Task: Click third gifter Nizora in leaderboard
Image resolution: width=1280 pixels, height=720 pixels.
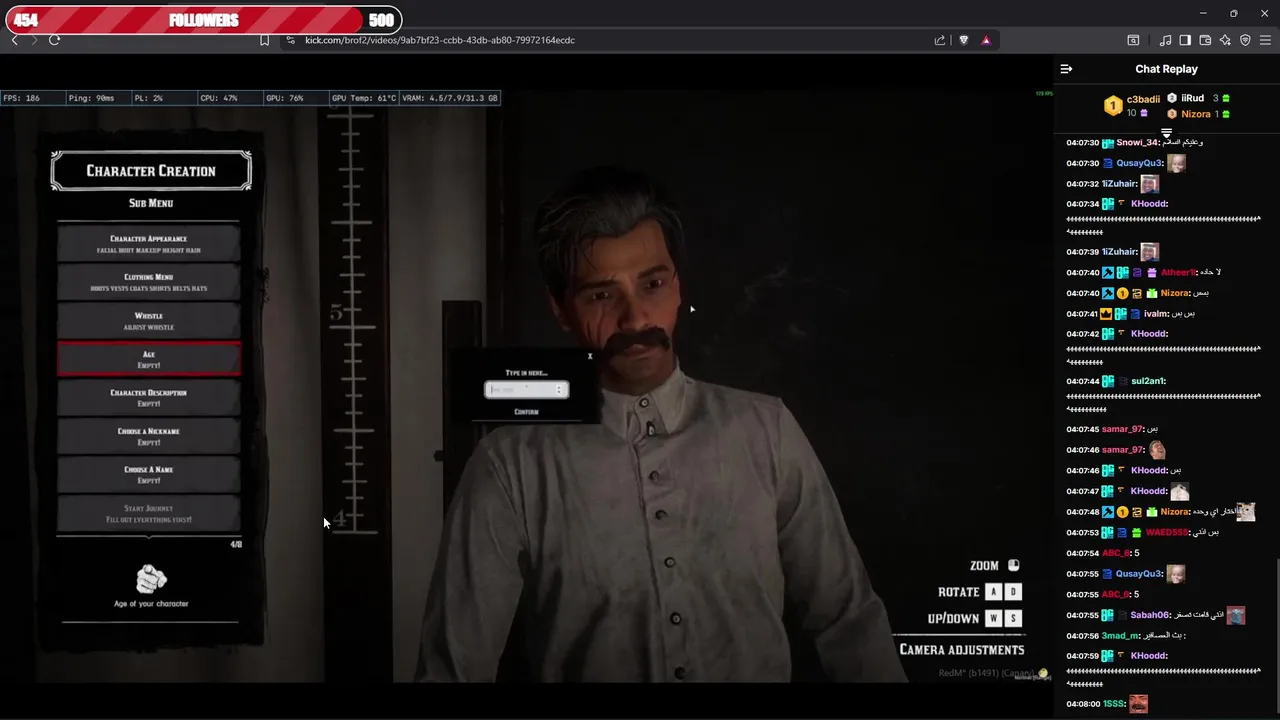Action: coord(1195,114)
